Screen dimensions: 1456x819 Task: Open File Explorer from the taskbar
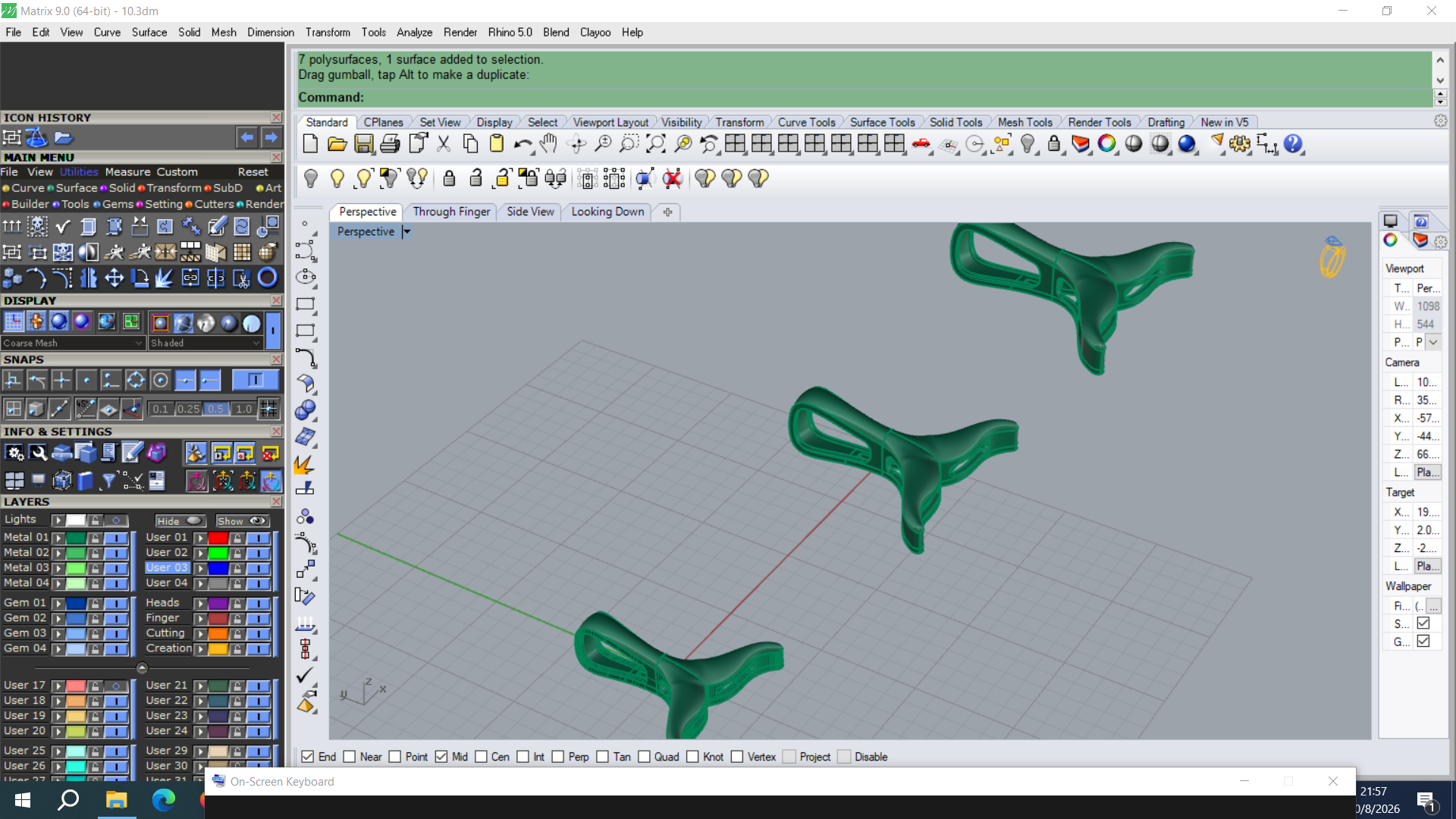tap(115, 799)
